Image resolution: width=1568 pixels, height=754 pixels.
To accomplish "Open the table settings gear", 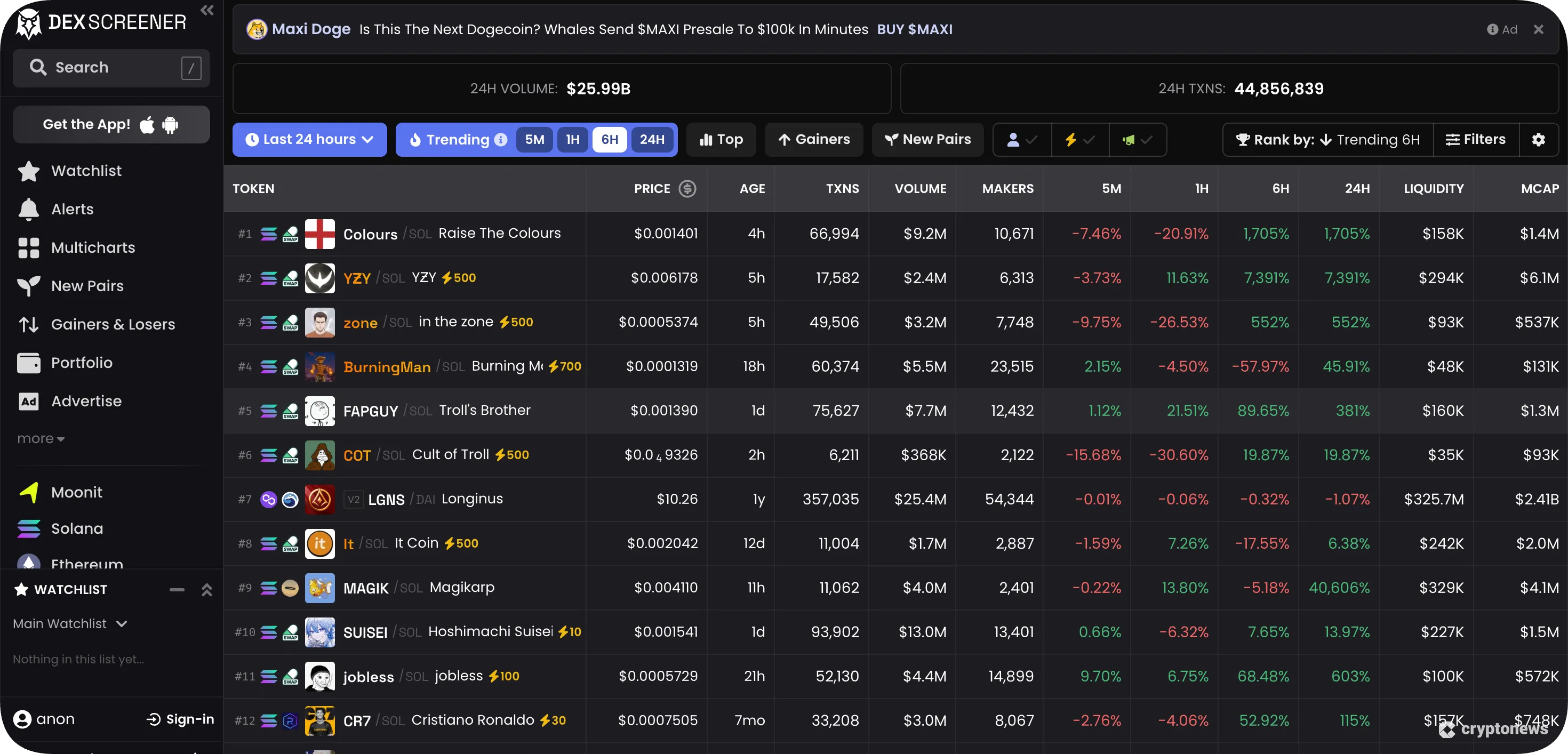I will click(1539, 139).
